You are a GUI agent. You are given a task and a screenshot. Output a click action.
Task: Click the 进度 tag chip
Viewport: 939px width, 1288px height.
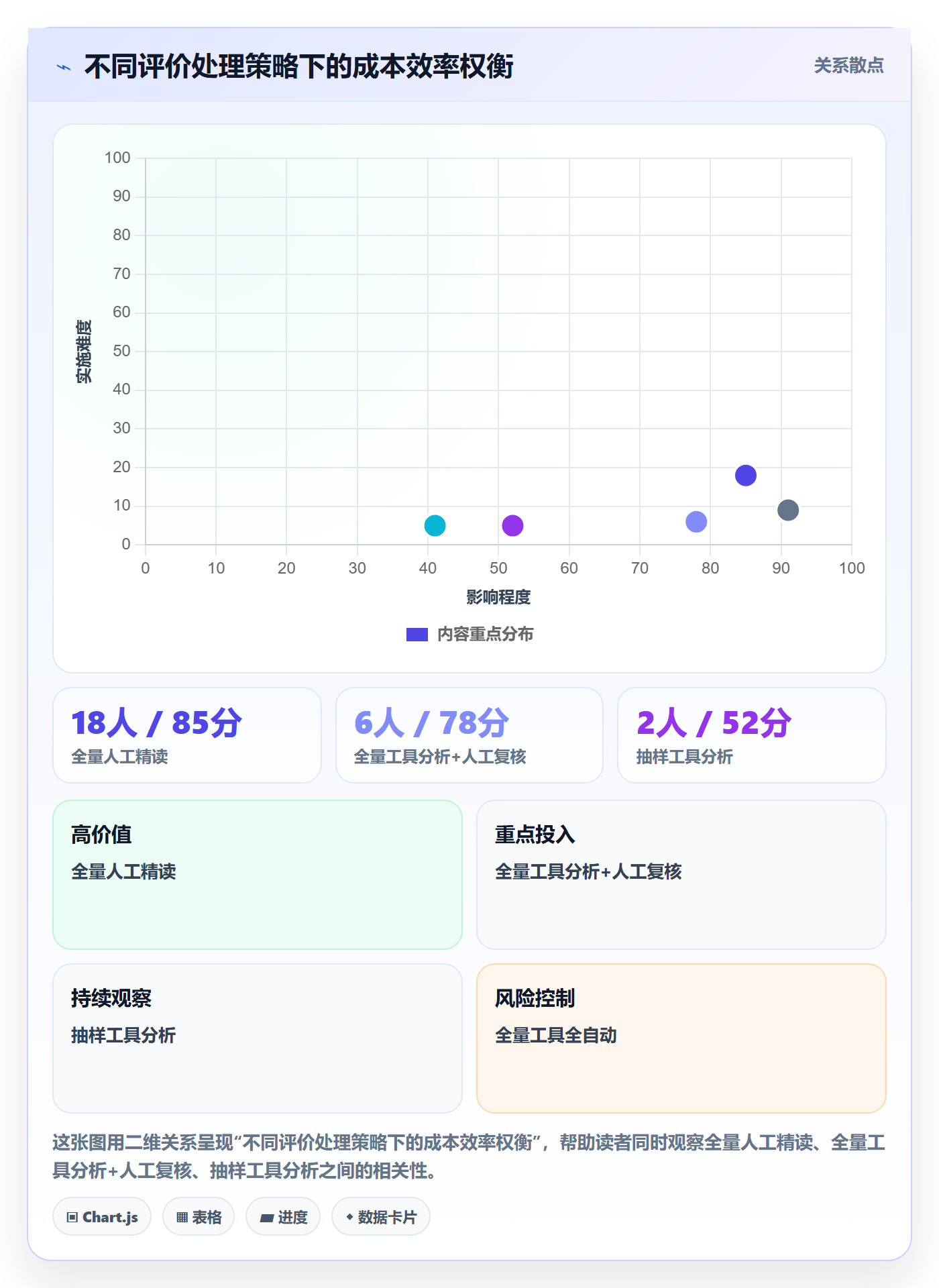click(x=283, y=1216)
